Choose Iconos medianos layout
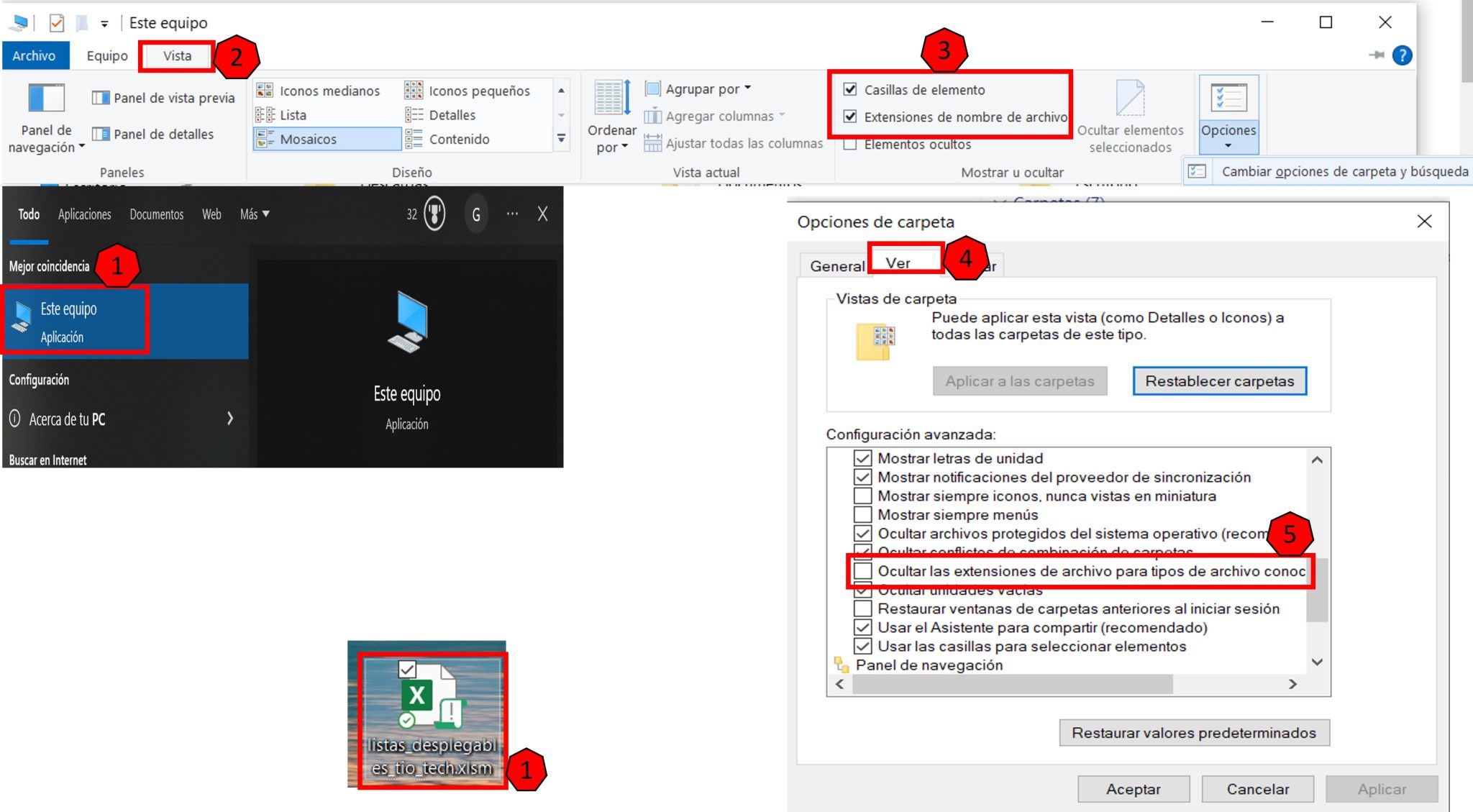Viewport: 1473px width, 812px height. (x=319, y=91)
